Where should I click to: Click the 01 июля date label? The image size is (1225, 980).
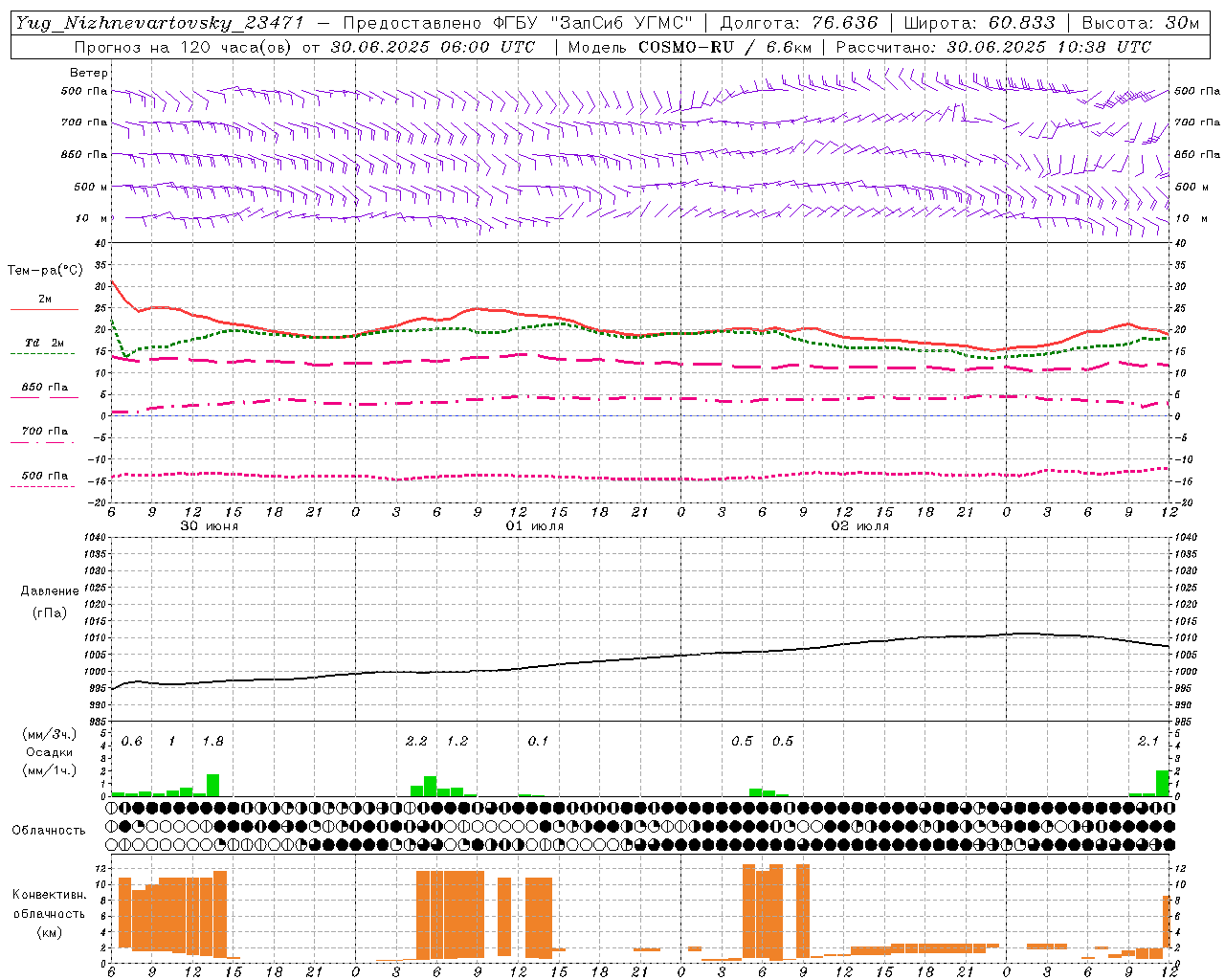(x=535, y=526)
